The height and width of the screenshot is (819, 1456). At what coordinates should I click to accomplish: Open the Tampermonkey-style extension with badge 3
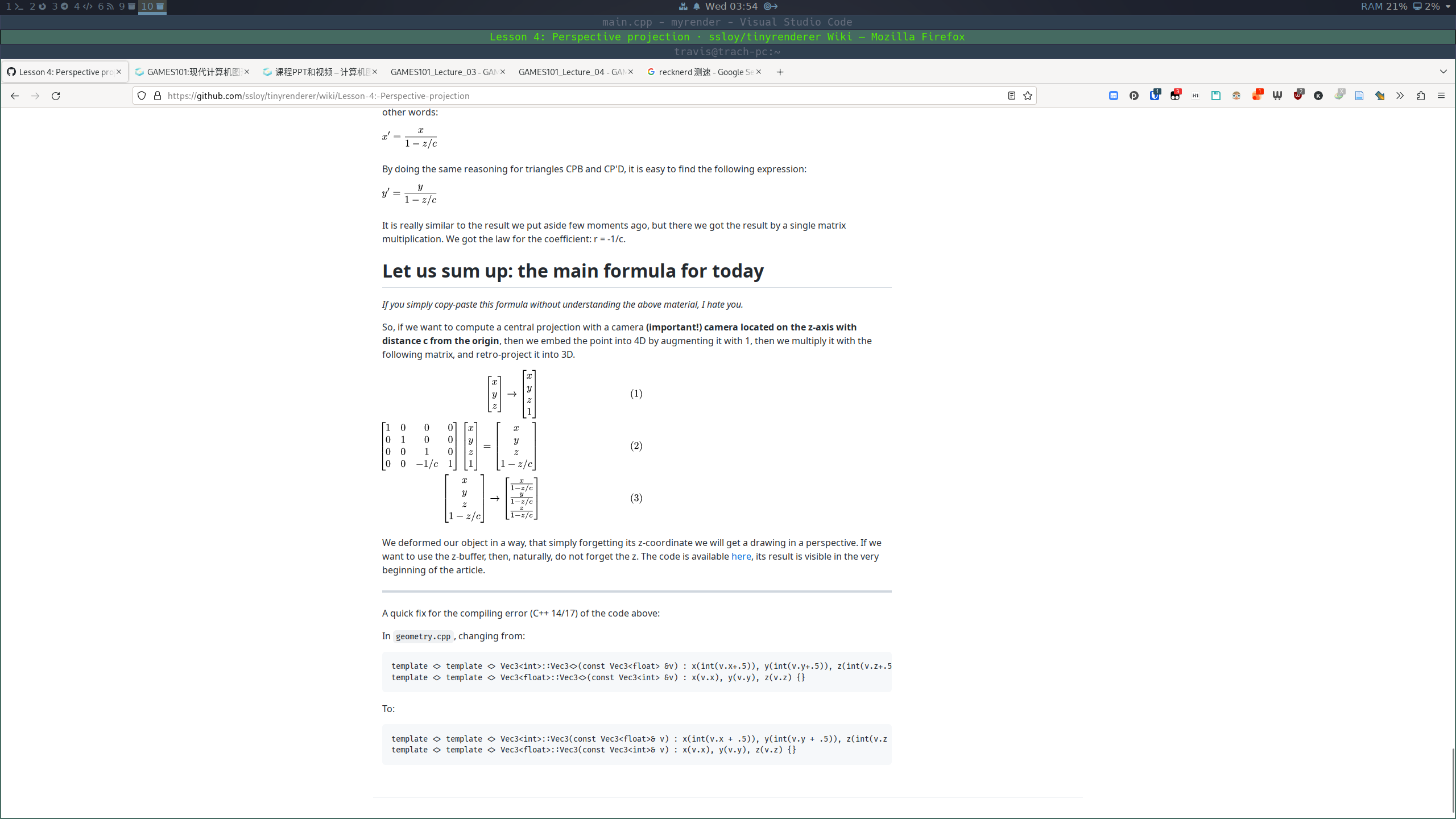pyautogui.click(x=1175, y=96)
